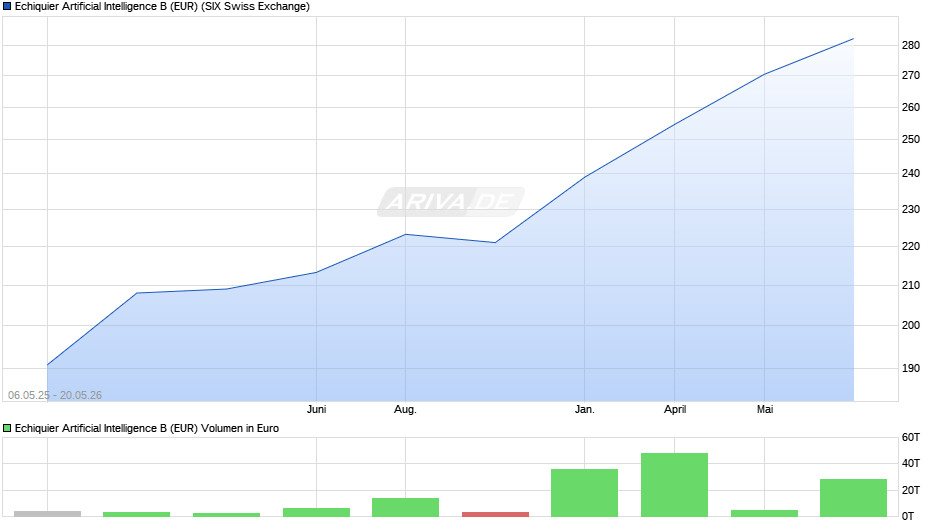Click the 190 price axis label
The height and width of the screenshot is (526, 940).
(911, 368)
